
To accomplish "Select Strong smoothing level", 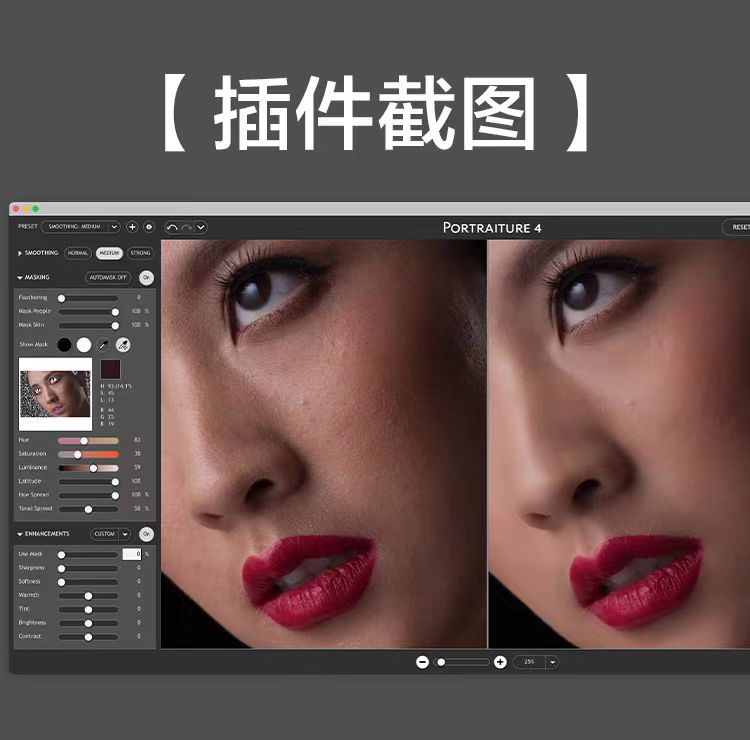I will 140,253.
